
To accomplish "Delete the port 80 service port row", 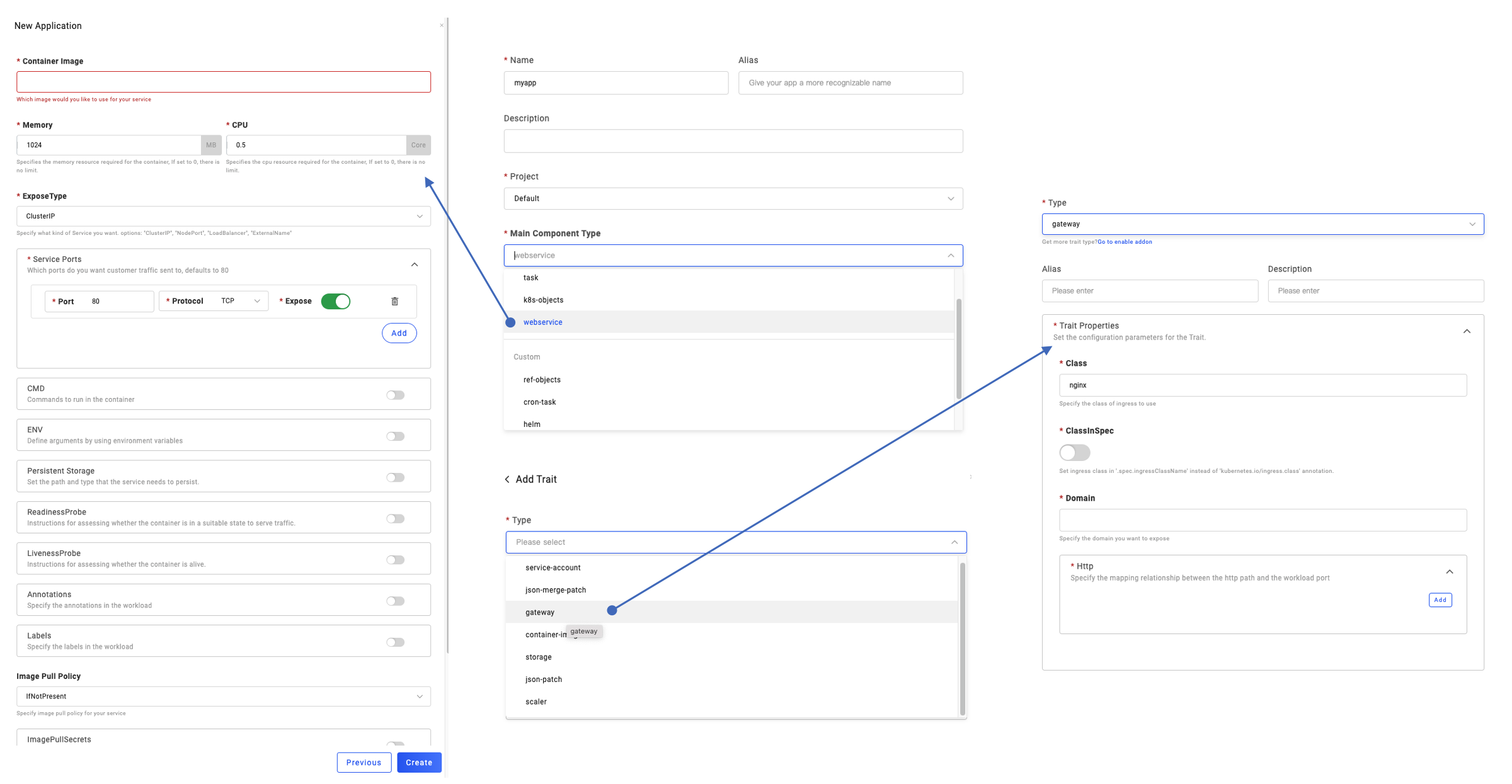I will pos(395,302).
